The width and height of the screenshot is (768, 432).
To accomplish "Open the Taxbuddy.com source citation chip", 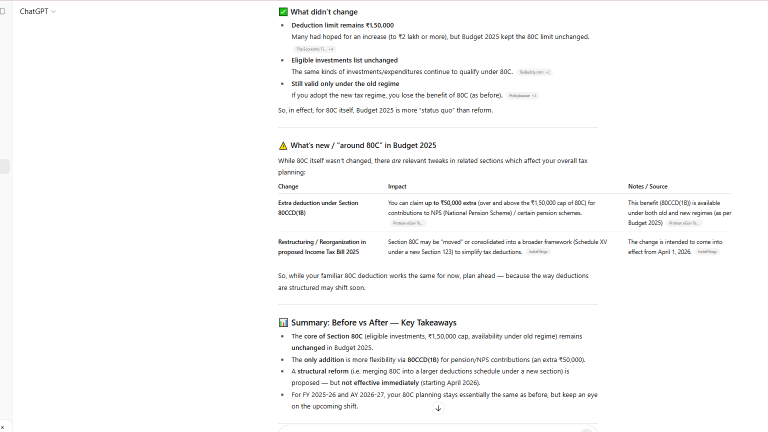I will pyautogui.click(x=535, y=72).
